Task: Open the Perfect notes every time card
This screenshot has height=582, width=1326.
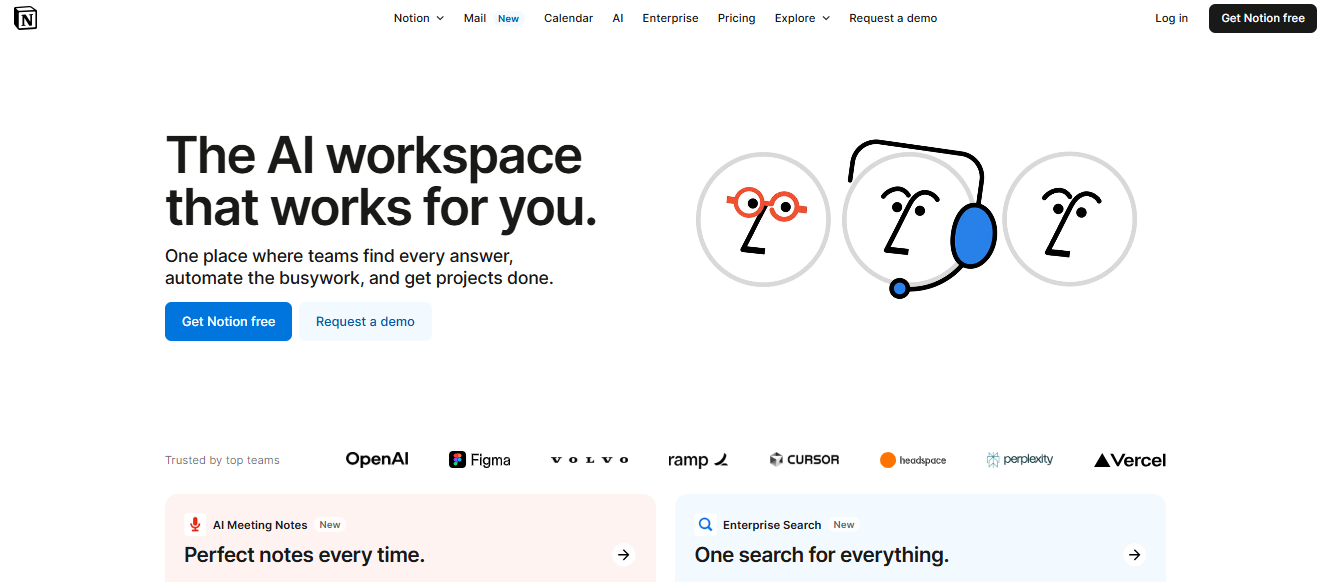Action: (410, 538)
